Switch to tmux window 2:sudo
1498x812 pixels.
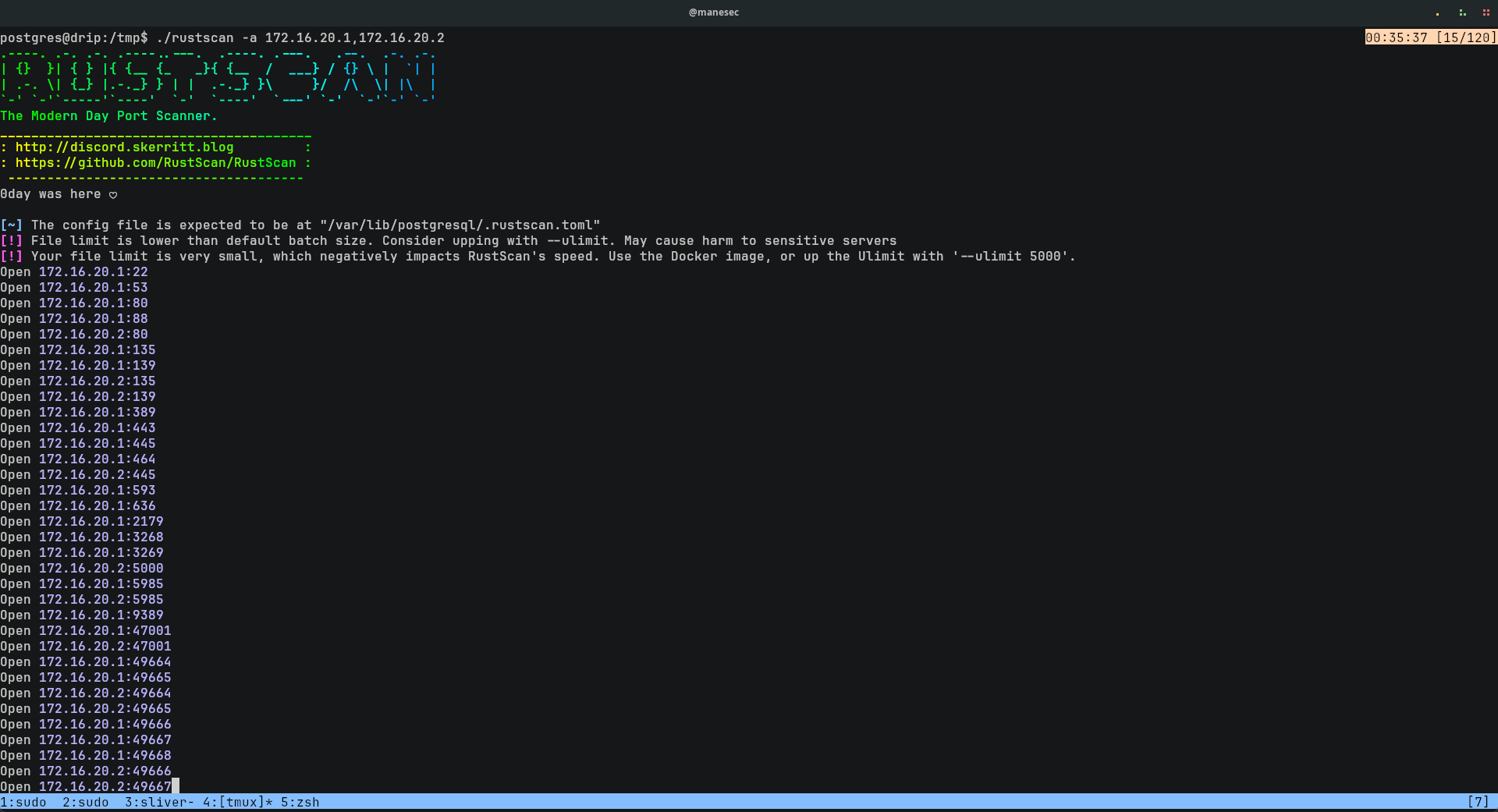tap(86, 802)
